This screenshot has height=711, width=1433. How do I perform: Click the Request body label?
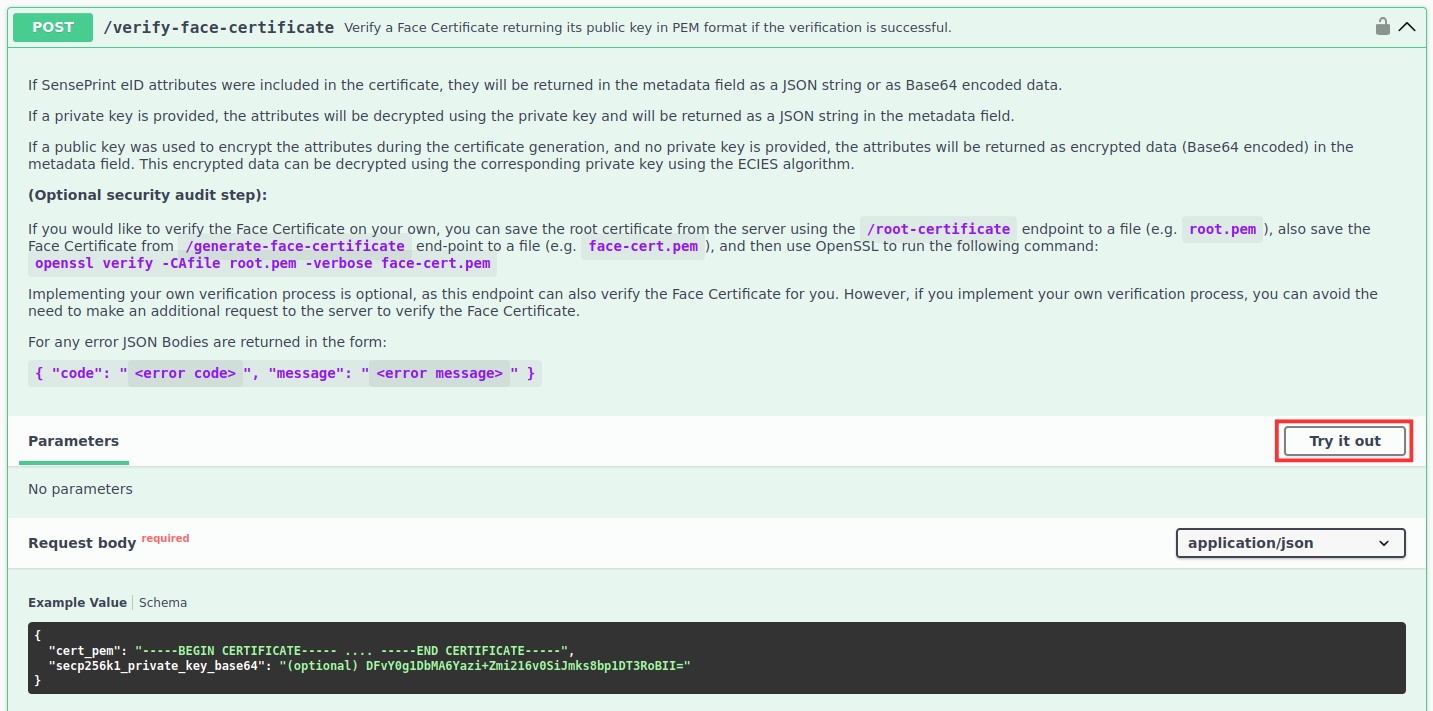[82, 543]
